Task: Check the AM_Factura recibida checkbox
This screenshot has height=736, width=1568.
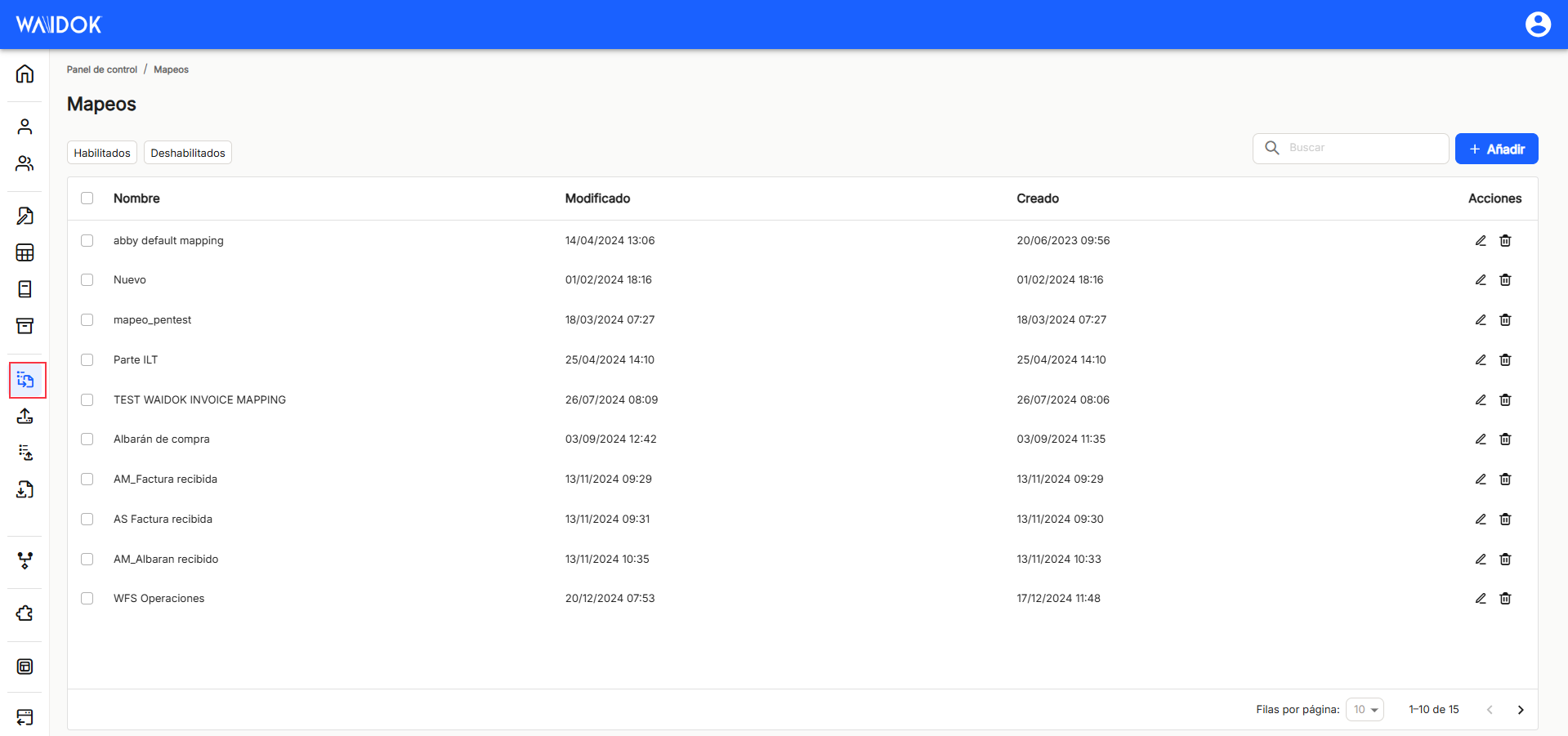Action: (87, 479)
